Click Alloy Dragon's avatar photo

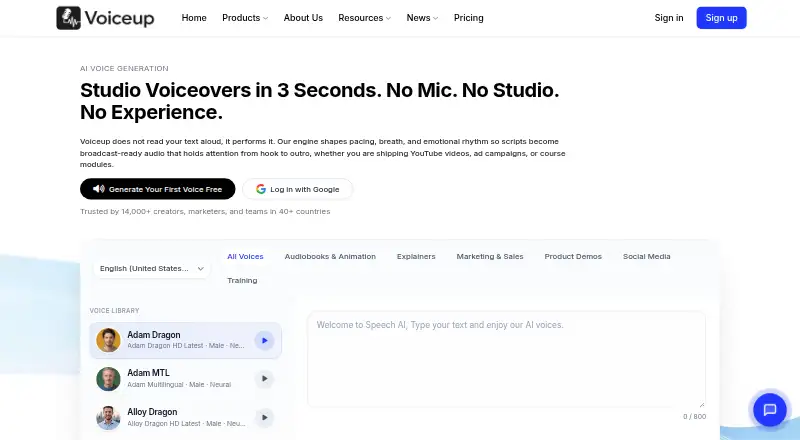point(108,418)
